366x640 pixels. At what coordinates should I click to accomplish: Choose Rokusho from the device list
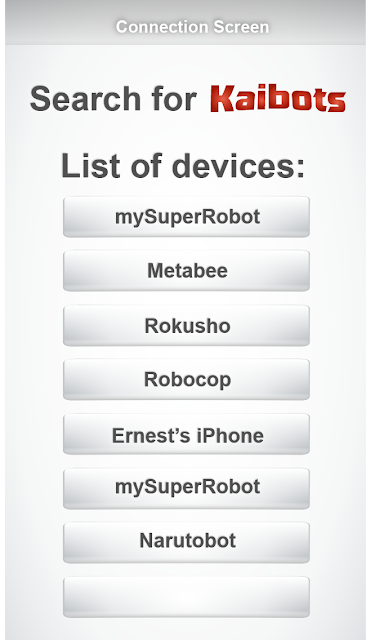pos(186,326)
